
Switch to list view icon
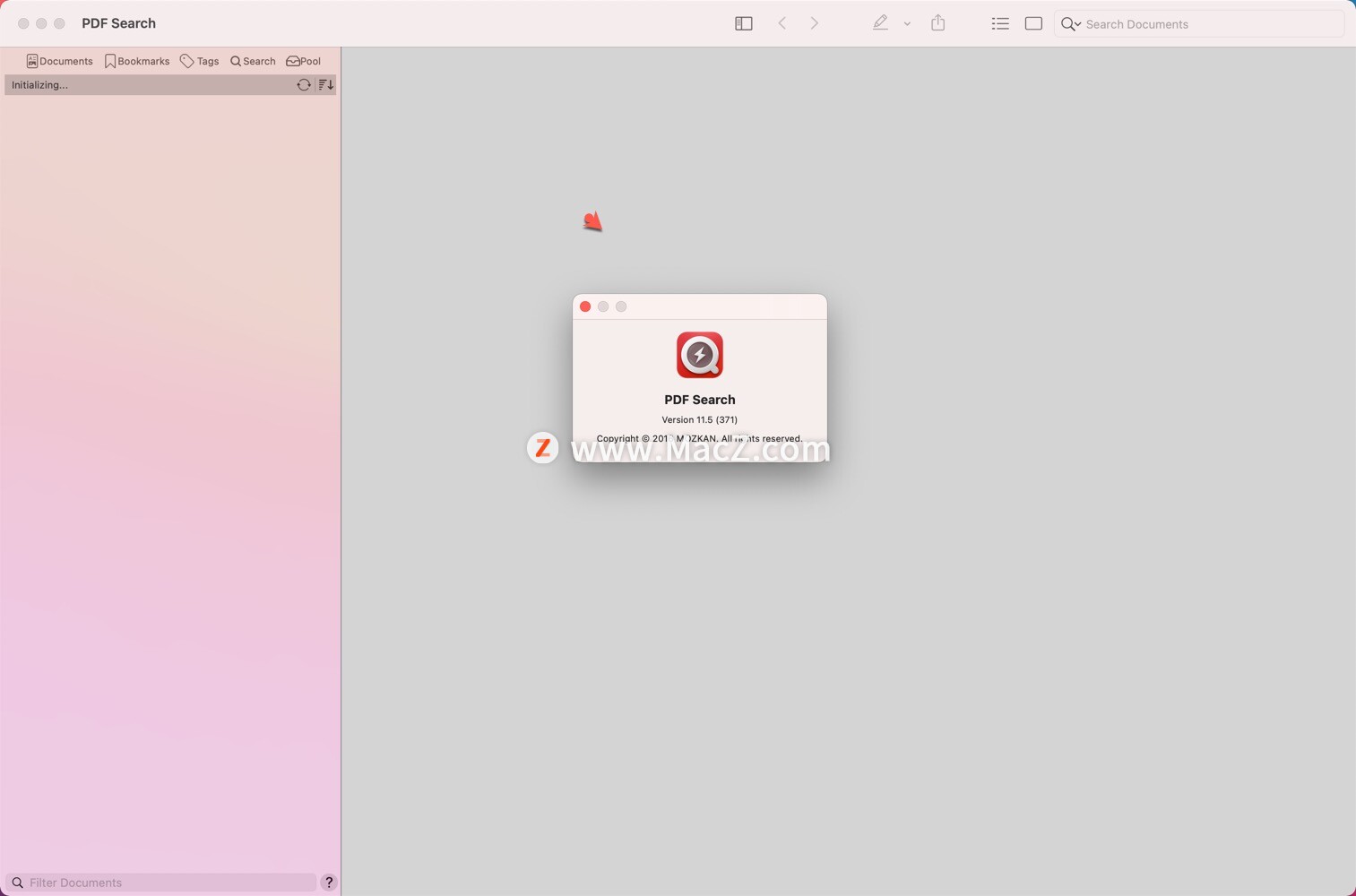tap(1000, 23)
